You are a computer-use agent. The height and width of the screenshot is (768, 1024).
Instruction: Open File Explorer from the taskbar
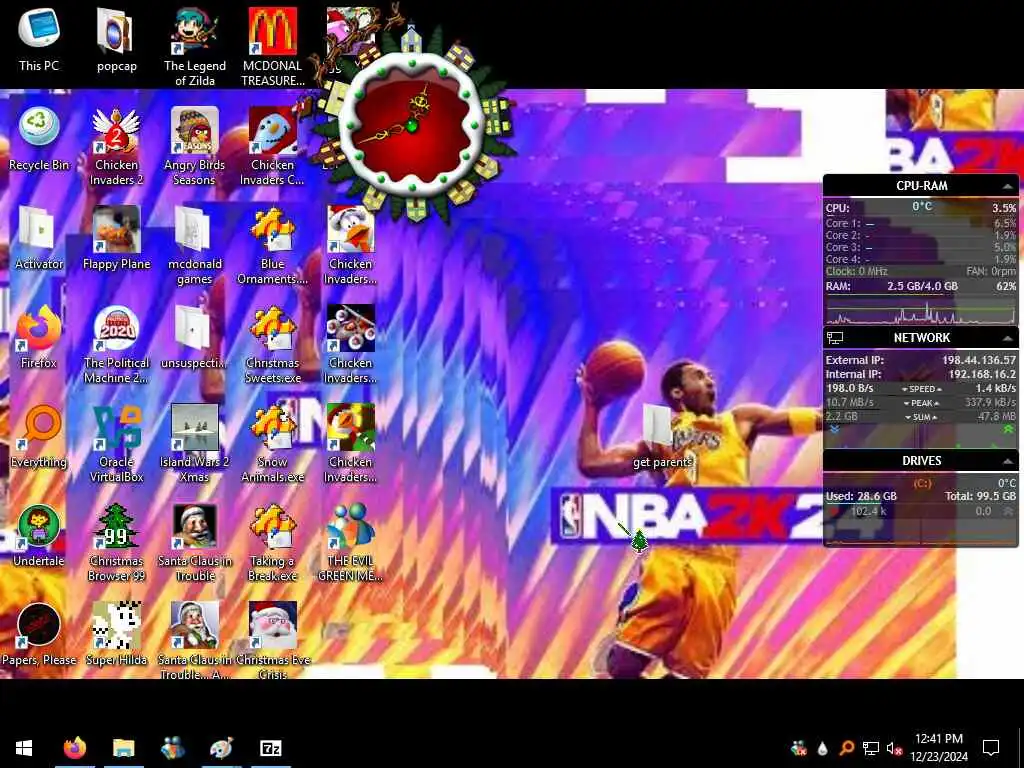(x=123, y=748)
